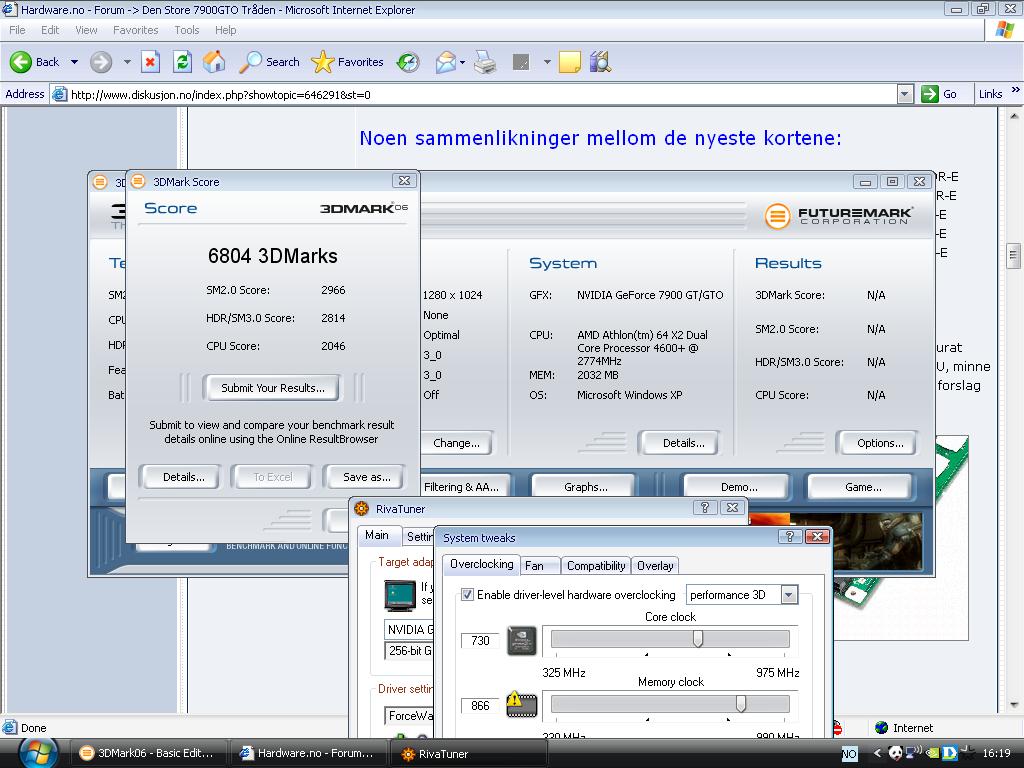Toggle Enable driver-level hardware overclocking checkbox
Screen dimensions: 1024x768
coord(467,594)
